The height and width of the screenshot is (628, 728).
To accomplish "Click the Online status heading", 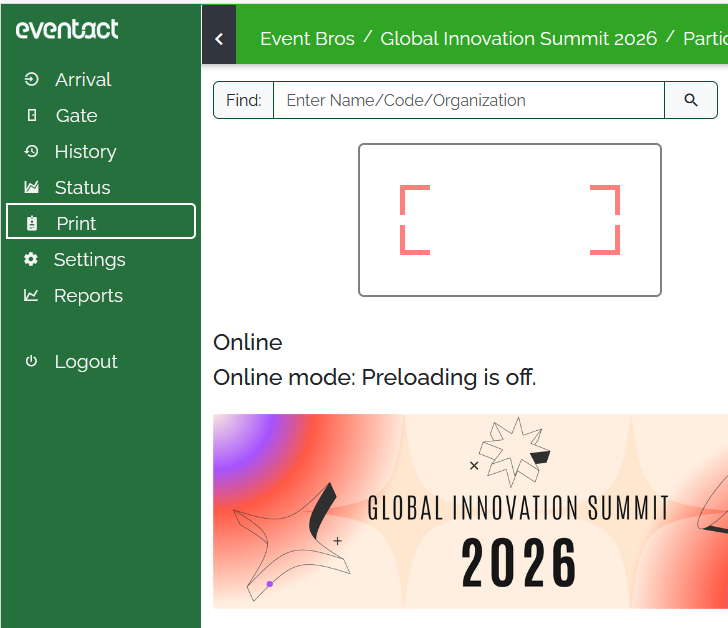I will pyautogui.click(x=248, y=342).
